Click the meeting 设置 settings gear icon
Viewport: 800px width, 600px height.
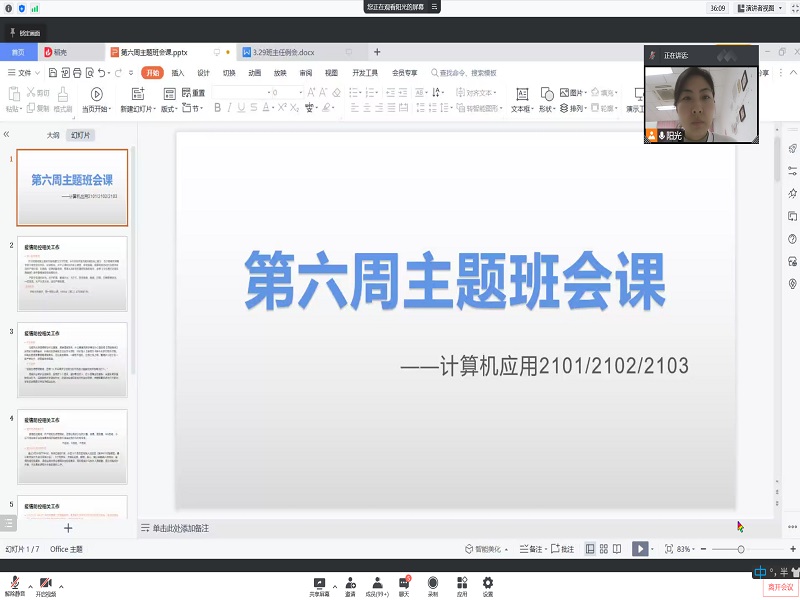click(x=488, y=582)
